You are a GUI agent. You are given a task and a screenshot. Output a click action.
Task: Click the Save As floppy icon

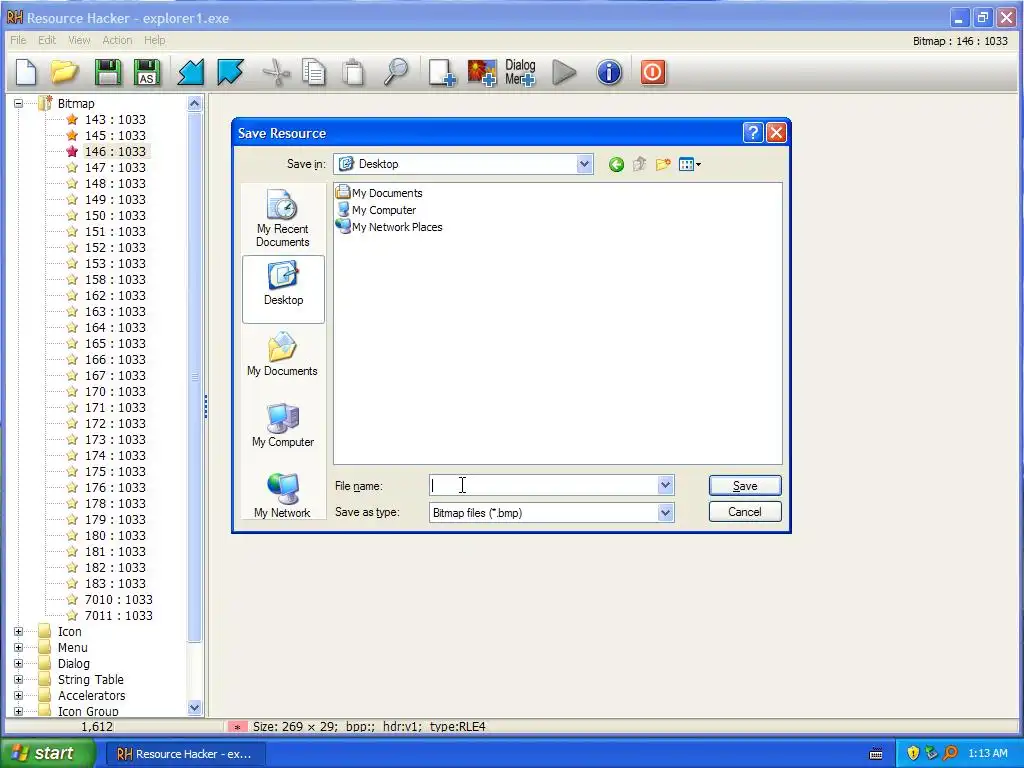[147, 72]
